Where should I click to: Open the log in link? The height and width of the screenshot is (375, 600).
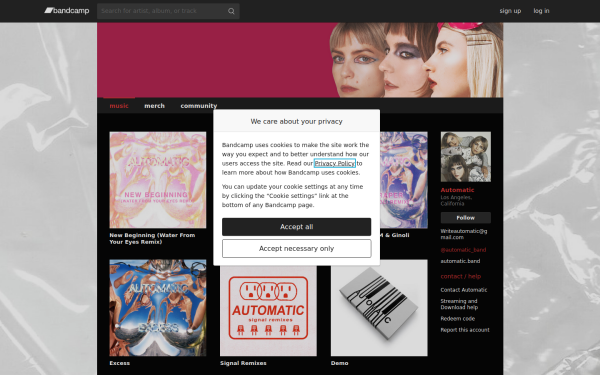[541, 11]
